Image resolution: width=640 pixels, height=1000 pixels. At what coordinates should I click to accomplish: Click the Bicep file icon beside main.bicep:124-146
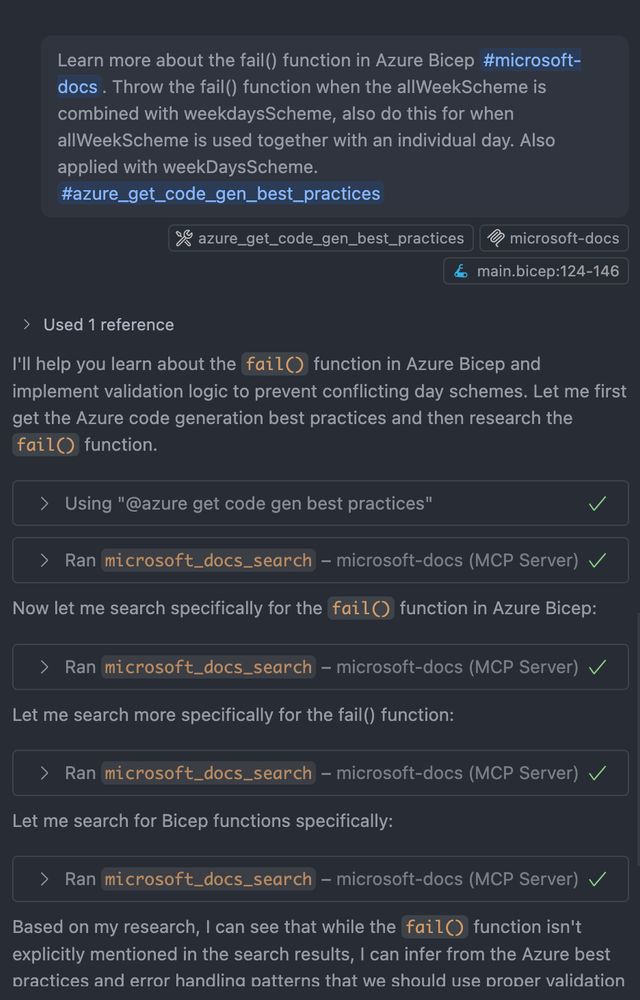click(x=461, y=272)
